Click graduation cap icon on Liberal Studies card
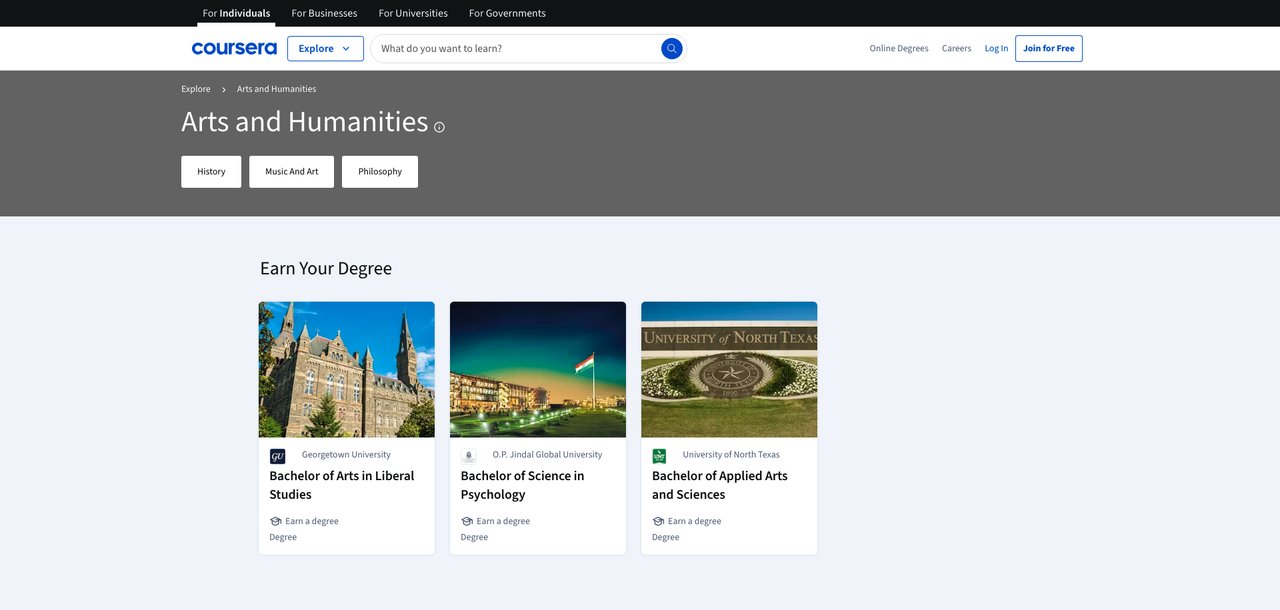Screen dimensions: 1280x610 (x=275, y=521)
